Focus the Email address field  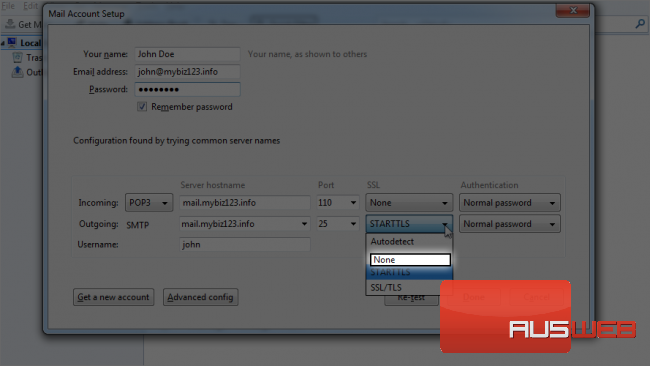tap(187, 72)
